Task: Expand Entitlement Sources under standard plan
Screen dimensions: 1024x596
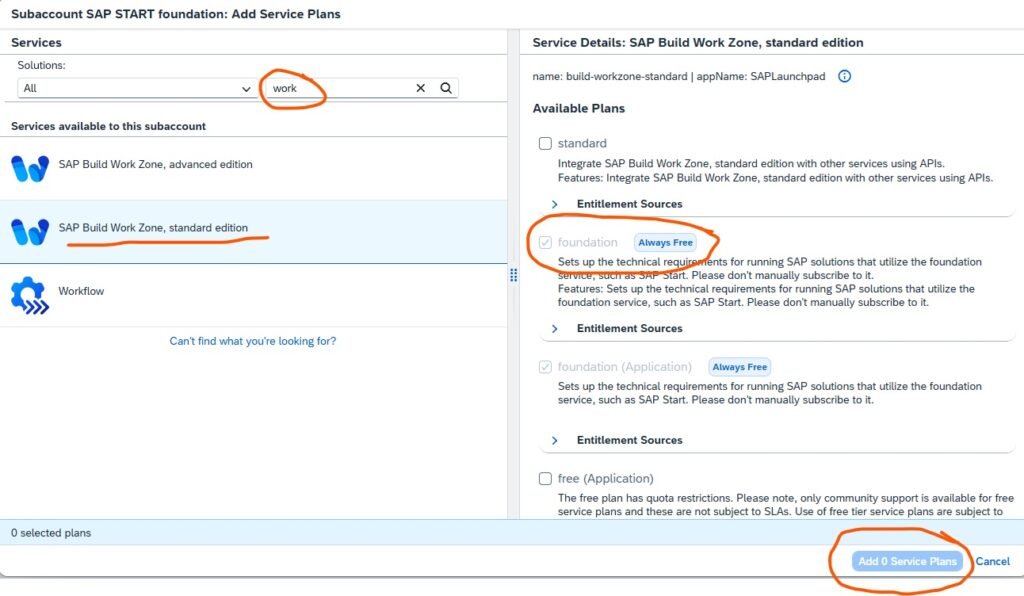Action: pos(555,204)
